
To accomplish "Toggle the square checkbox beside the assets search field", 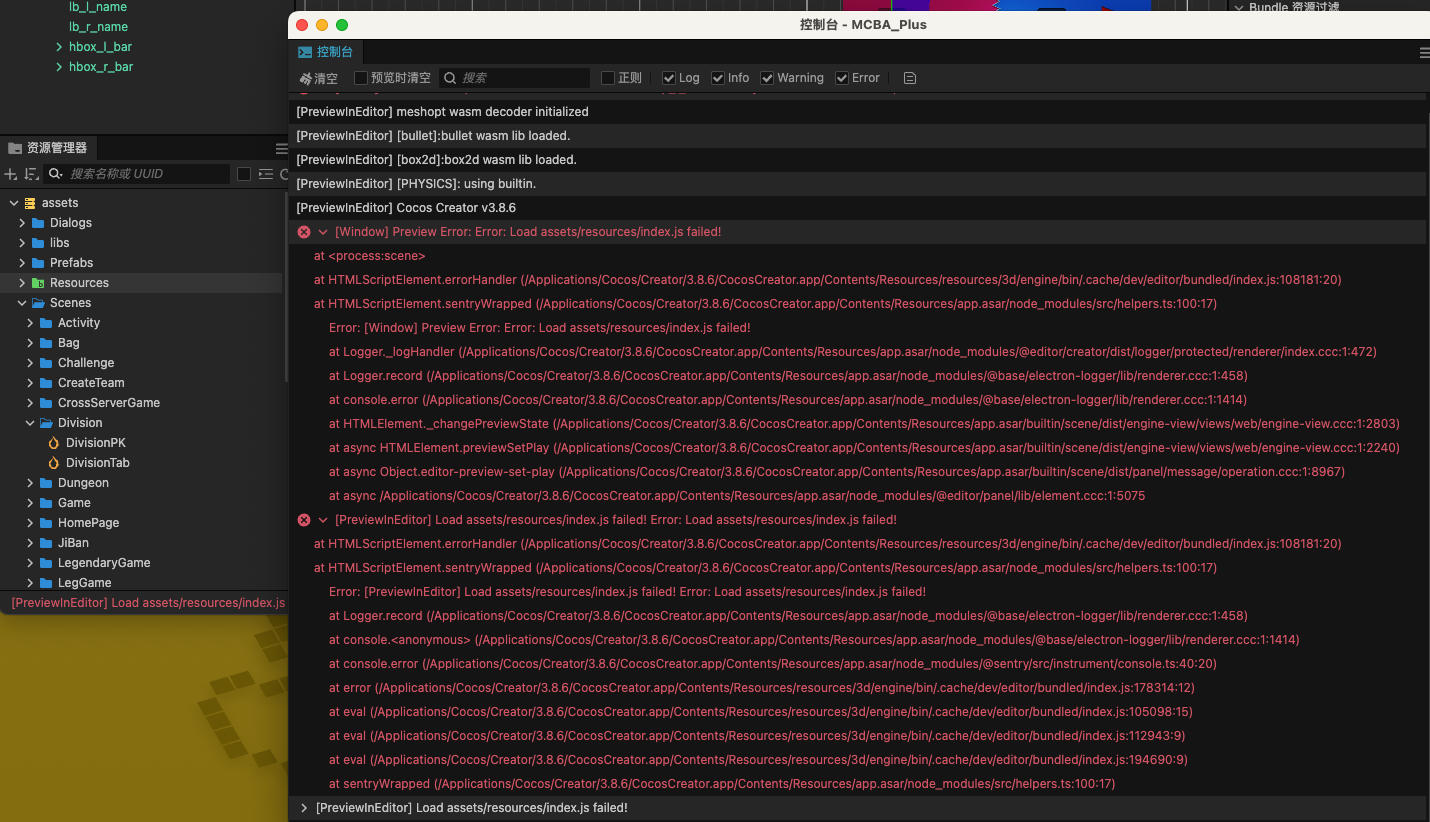I will (244, 174).
